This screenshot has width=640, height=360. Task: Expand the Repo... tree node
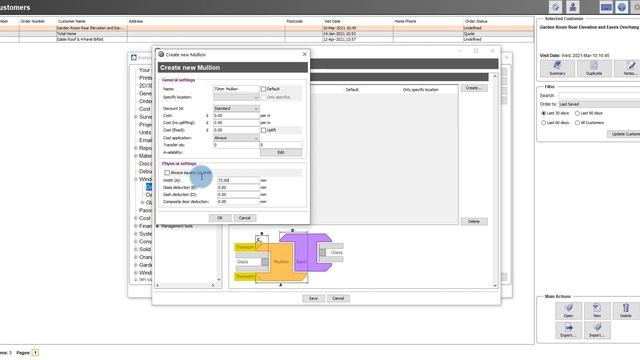click(x=136, y=148)
